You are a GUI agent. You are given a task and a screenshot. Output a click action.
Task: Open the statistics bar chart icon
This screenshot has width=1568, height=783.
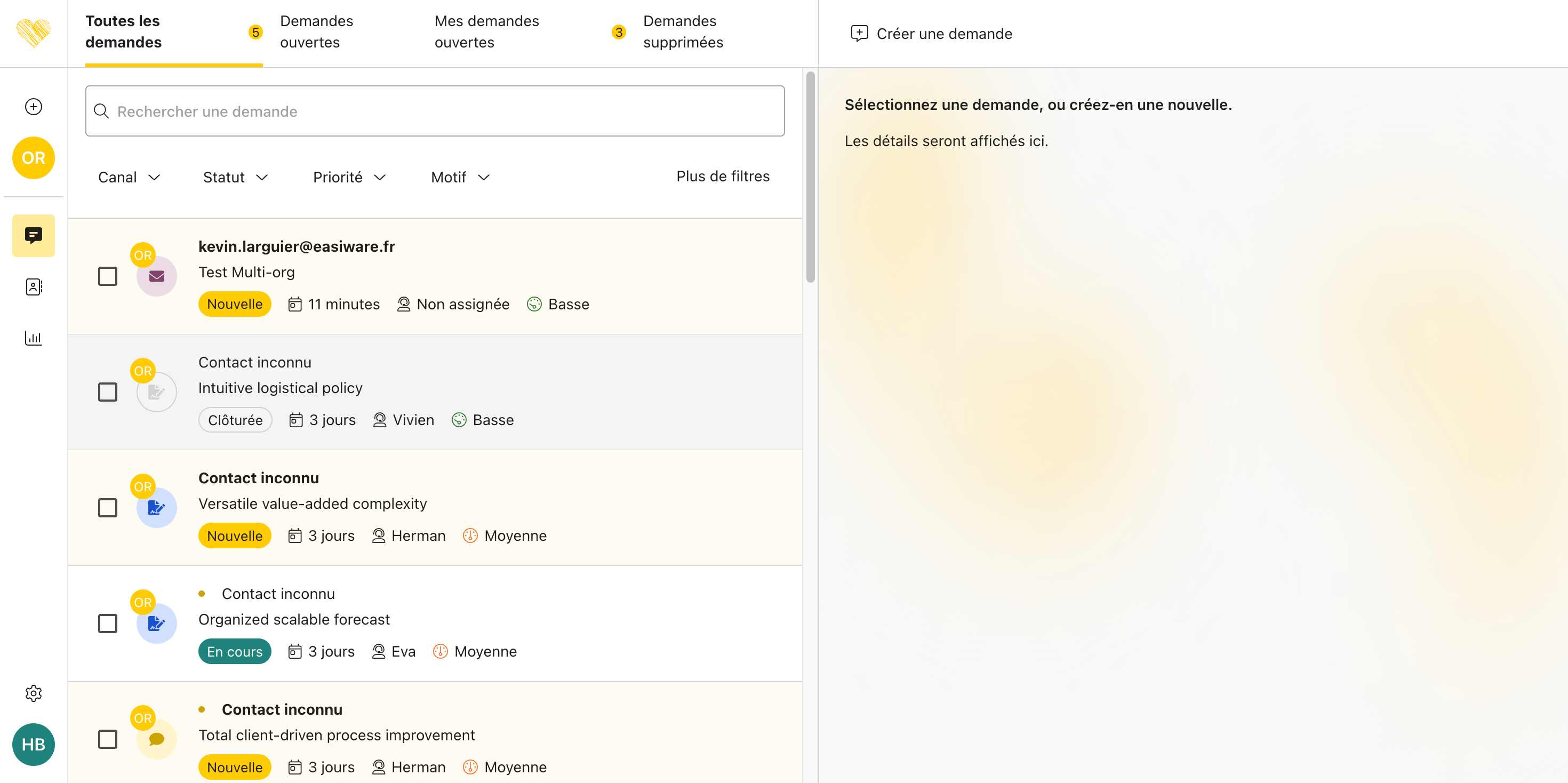coord(34,338)
